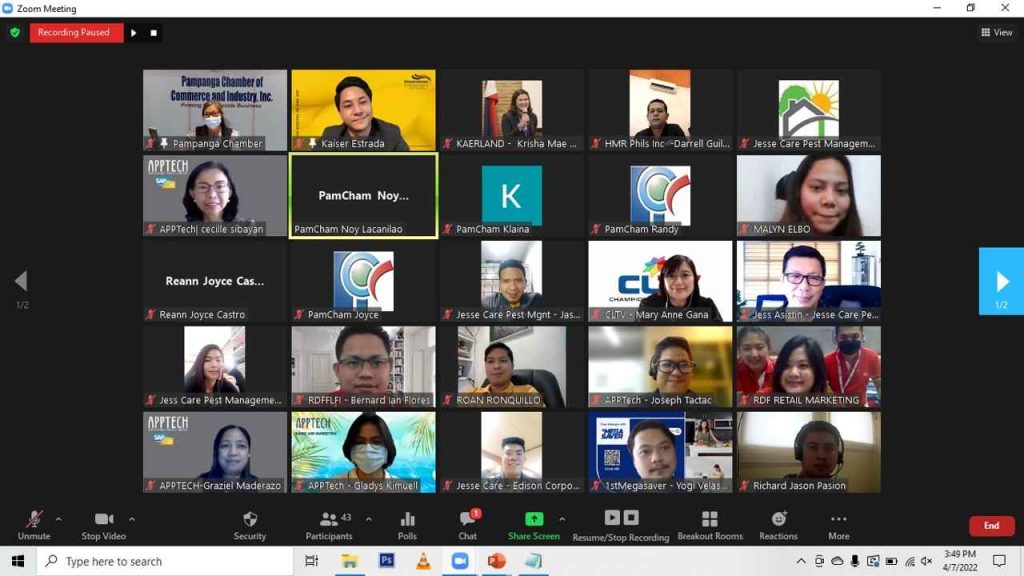
Task: Expand the arrow beside Participants
Action: coord(369,519)
